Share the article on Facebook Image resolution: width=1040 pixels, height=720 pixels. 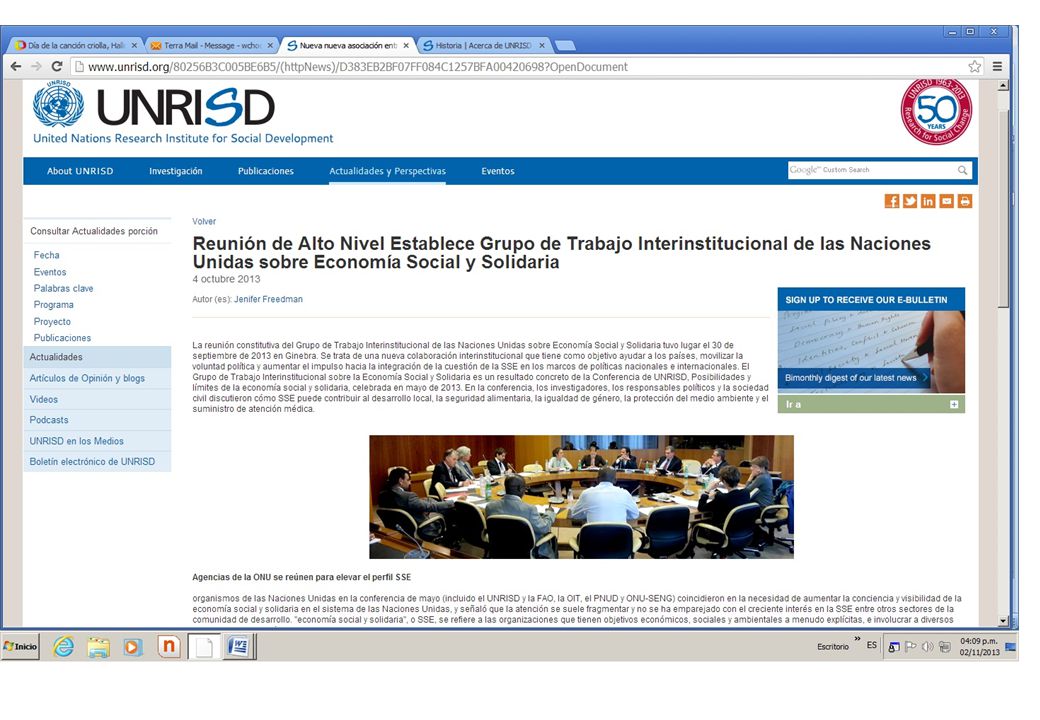tap(892, 201)
